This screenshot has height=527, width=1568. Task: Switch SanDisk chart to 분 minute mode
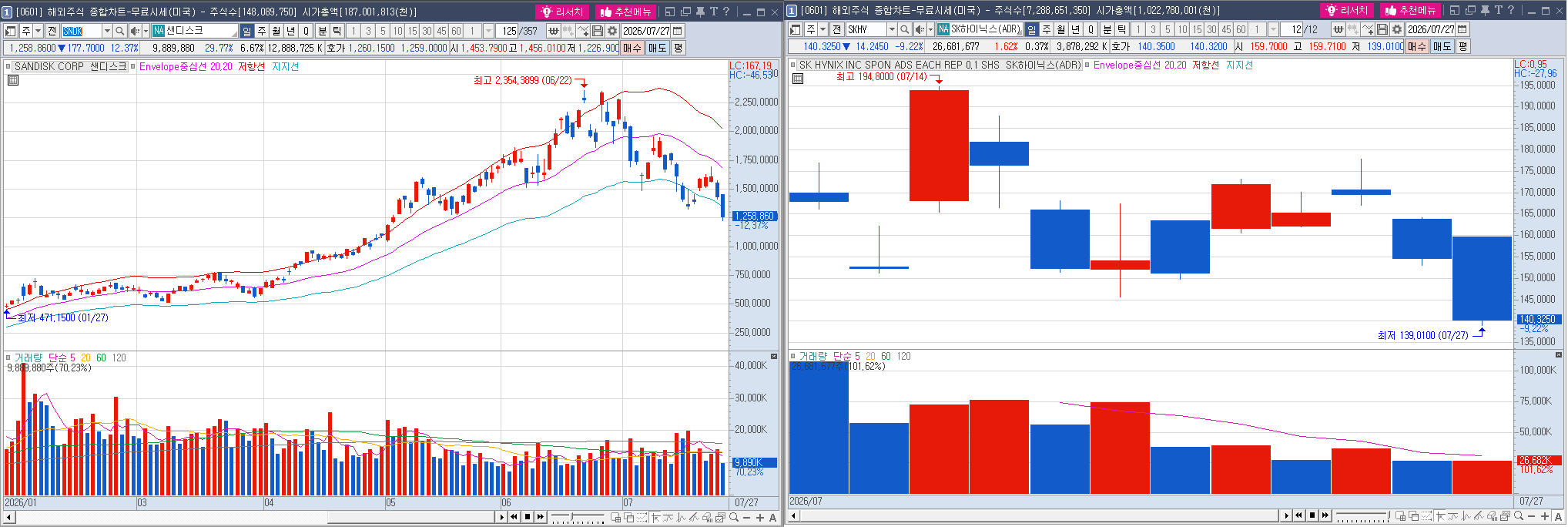point(323,31)
